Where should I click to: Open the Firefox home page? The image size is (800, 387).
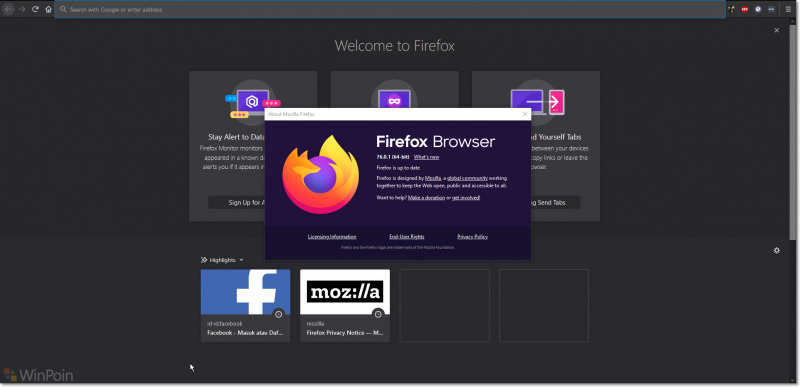pos(48,9)
